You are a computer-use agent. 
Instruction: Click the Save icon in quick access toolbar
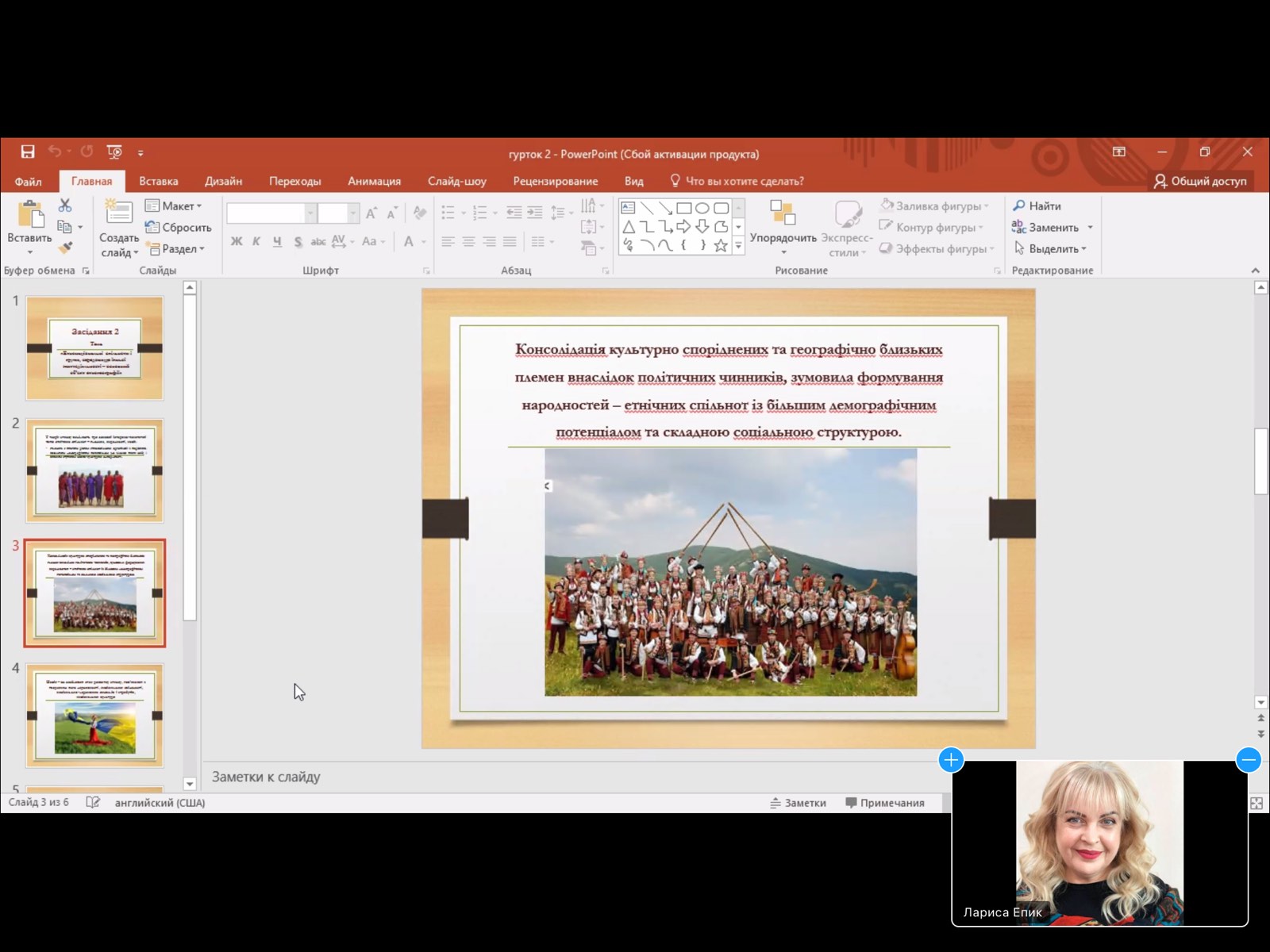click(28, 152)
